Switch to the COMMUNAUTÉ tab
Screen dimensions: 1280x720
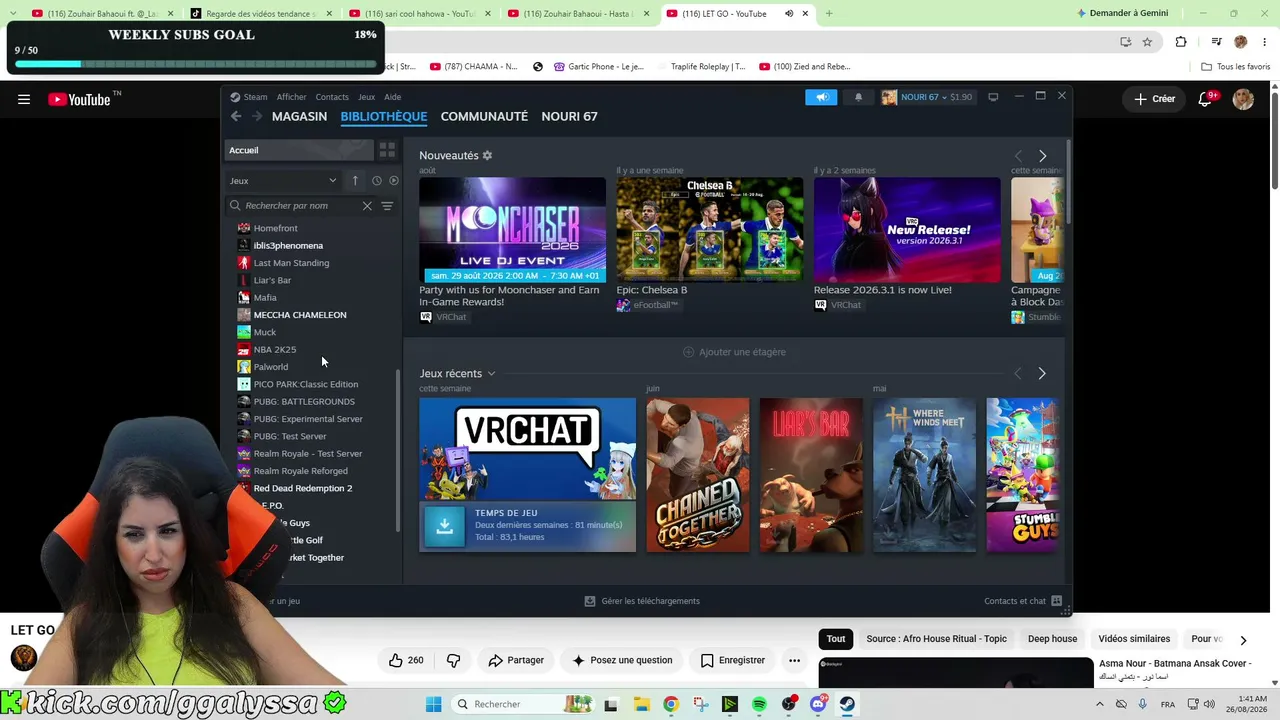tap(484, 116)
